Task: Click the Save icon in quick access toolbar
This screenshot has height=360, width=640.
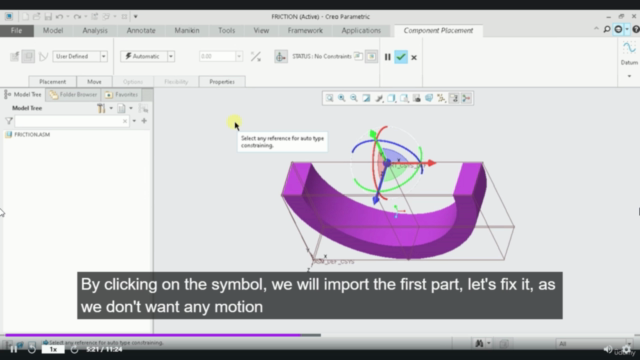Action: pos(48,17)
